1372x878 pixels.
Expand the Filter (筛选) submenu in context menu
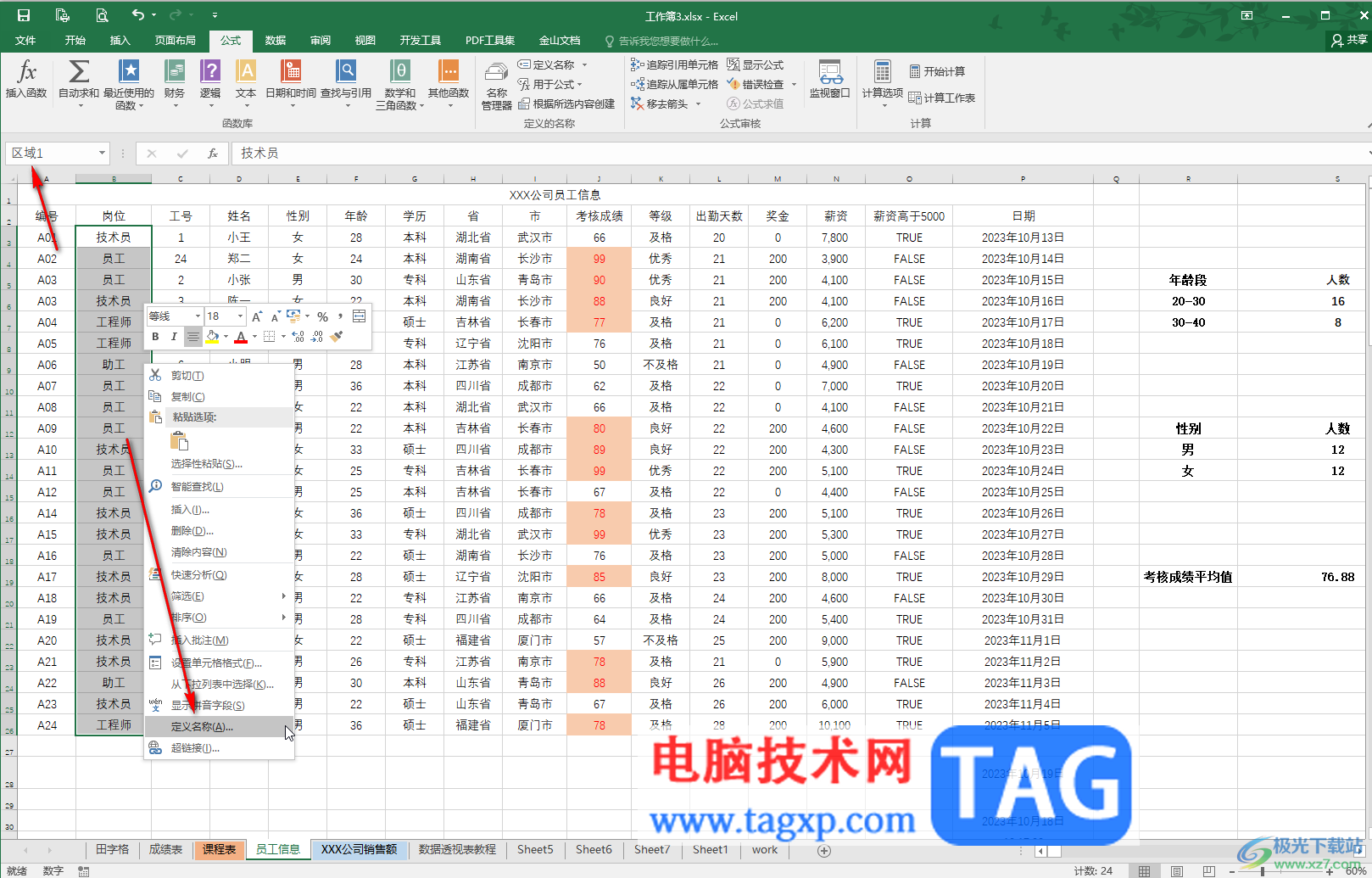click(220, 596)
